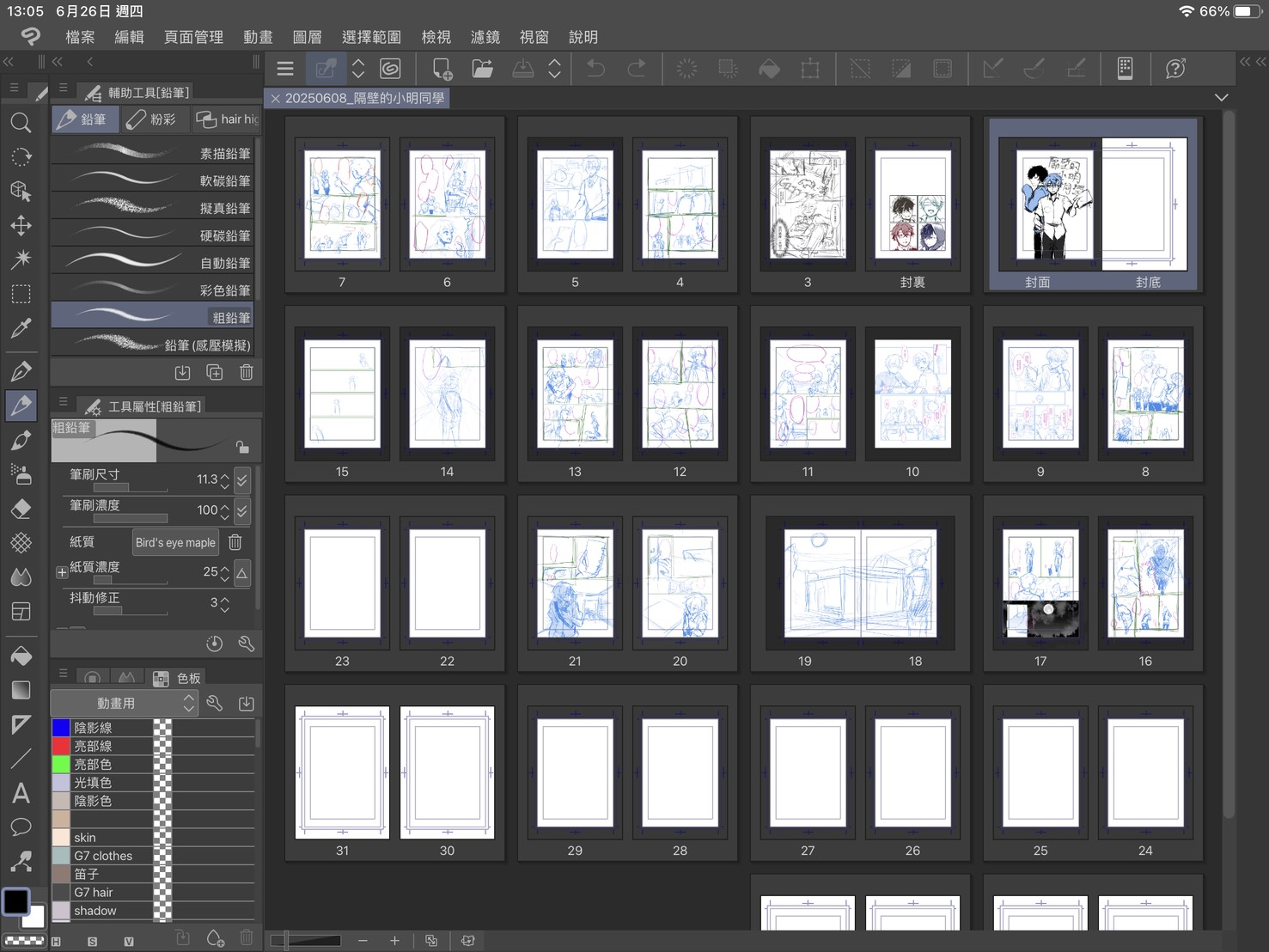Screen dimensions: 1269x952
Task: Open the 頁面管理 menu
Action: pos(193,37)
